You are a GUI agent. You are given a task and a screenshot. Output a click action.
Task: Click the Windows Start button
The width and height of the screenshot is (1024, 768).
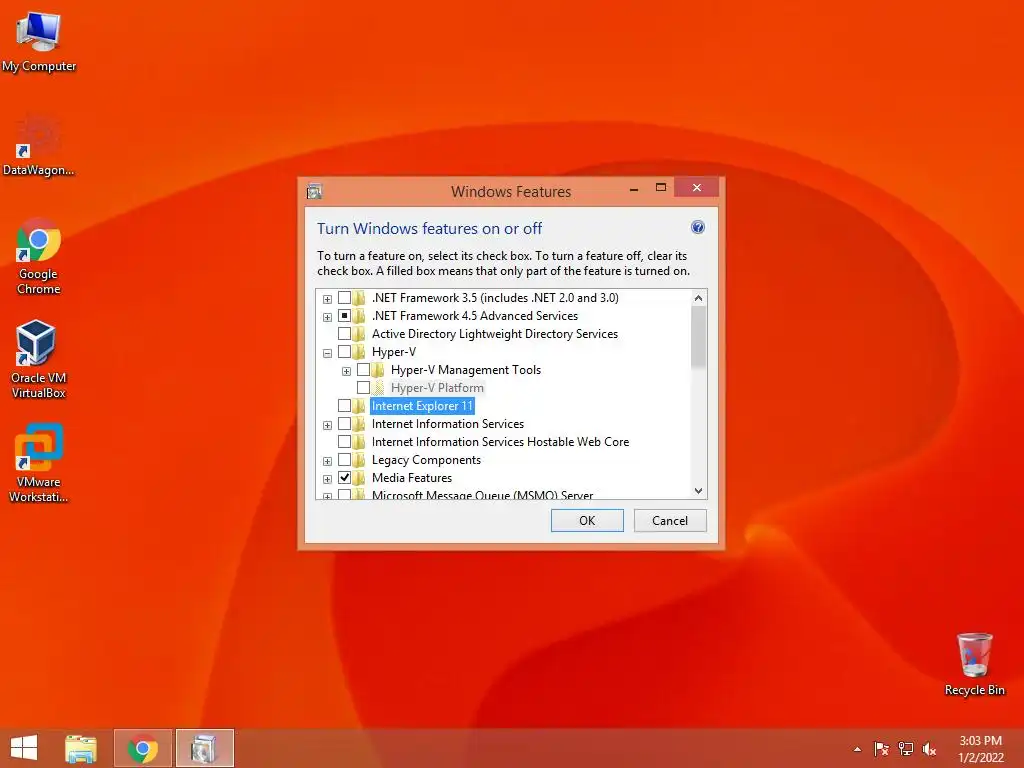click(x=24, y=748)
